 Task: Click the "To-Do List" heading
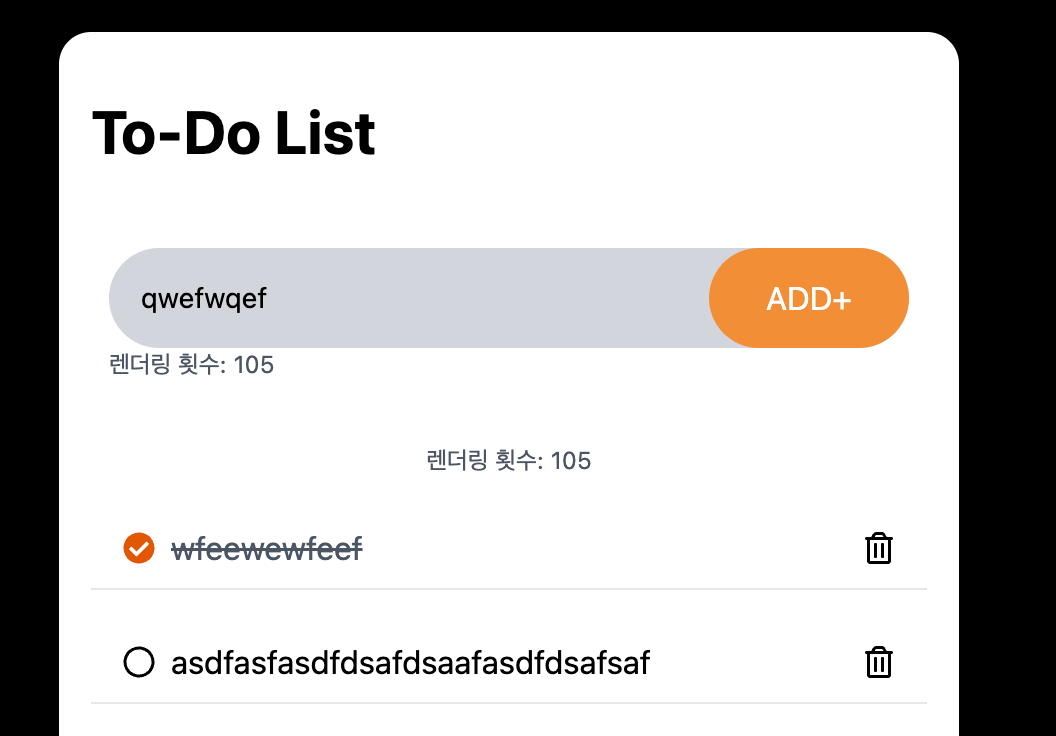point(234,133)
